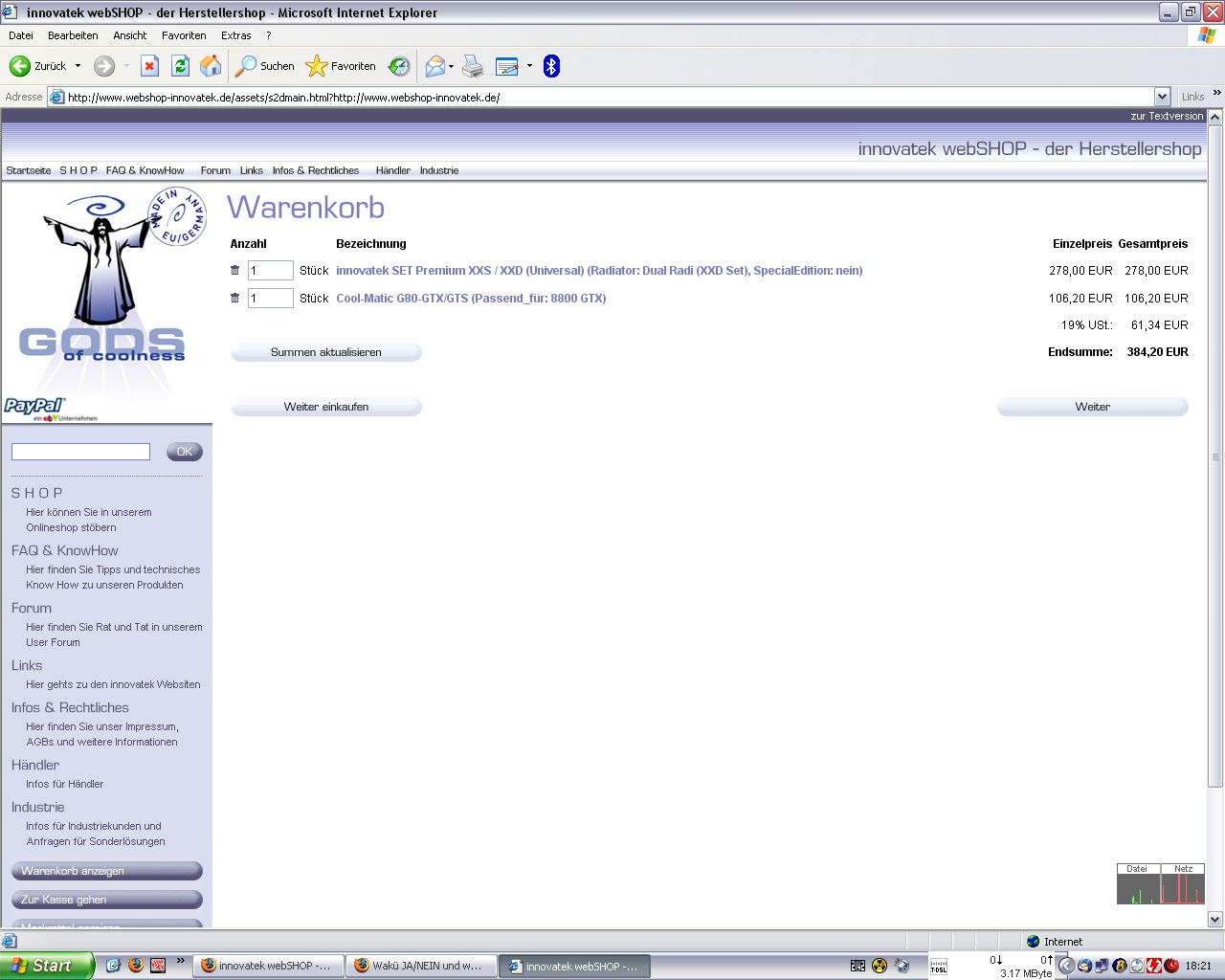Delete the innovatek SET Premium cart item
Image resolution: width=1225 pixels, height=980 pixels.
click(235, 271)
